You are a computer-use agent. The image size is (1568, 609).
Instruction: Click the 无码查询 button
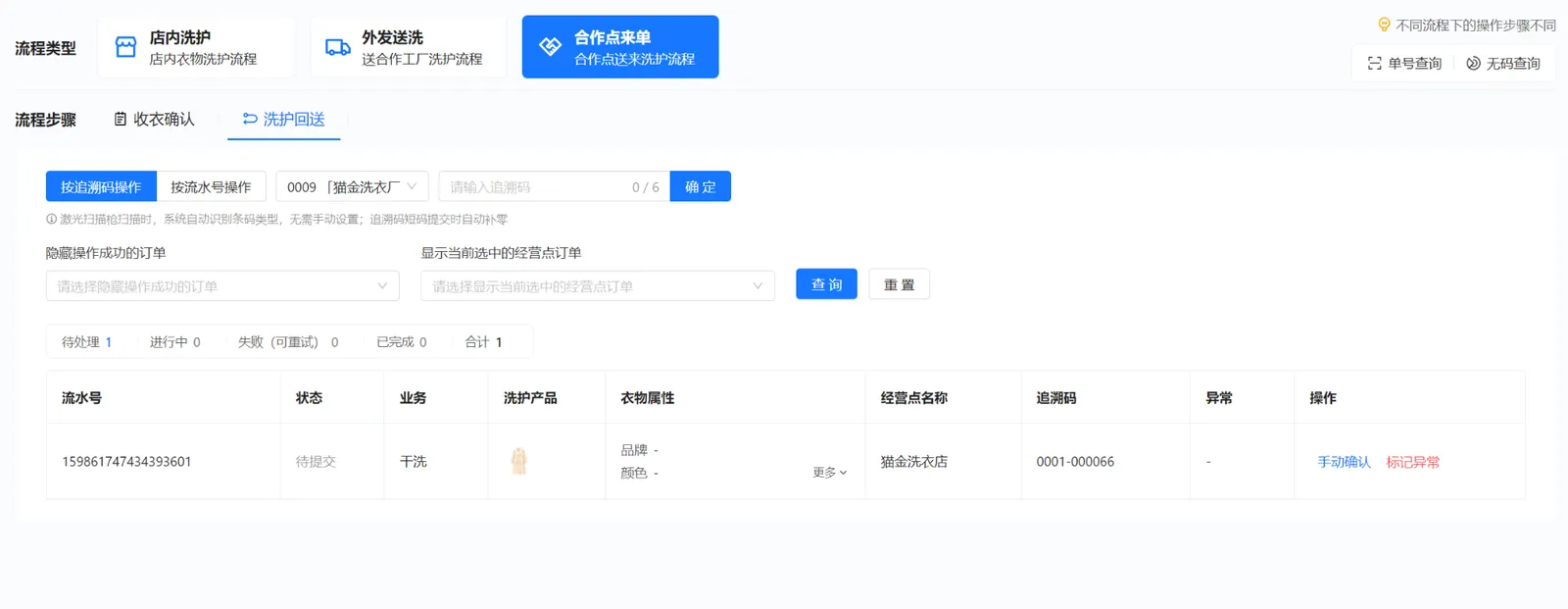[x=1503, y=64]
